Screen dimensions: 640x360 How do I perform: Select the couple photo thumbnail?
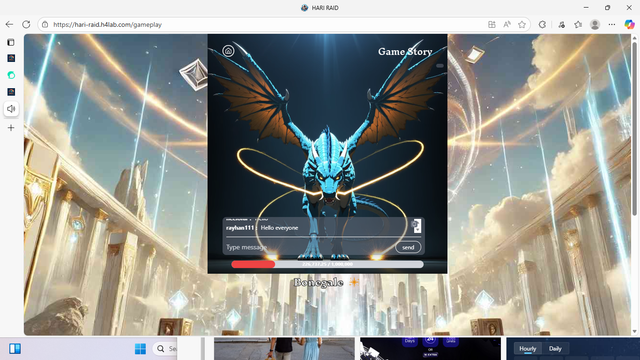(x=284, y=349)
